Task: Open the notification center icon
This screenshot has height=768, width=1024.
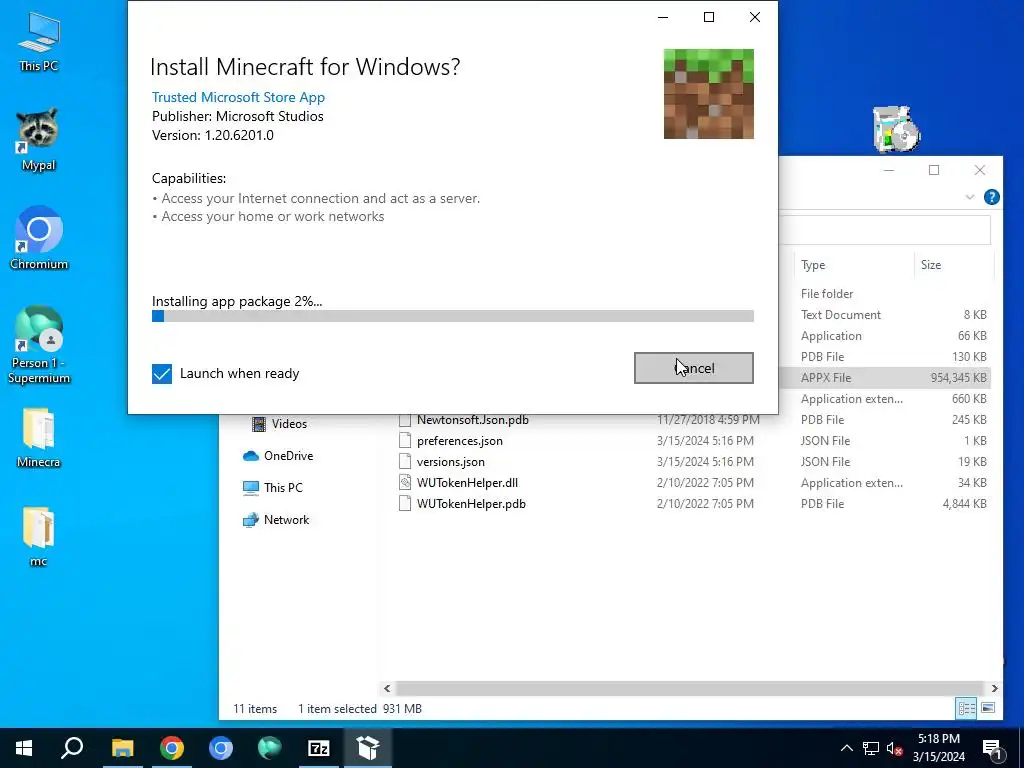Action: (993, 748)
